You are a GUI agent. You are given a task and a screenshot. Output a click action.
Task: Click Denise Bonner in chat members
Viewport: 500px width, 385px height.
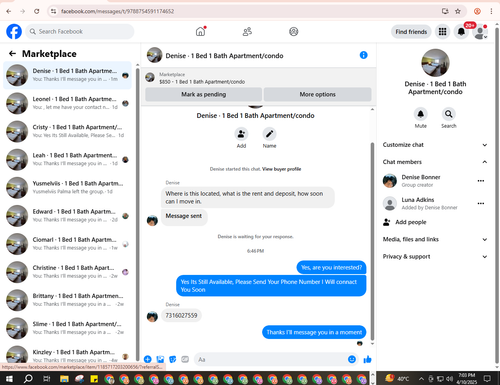click(x=421, y=177)
